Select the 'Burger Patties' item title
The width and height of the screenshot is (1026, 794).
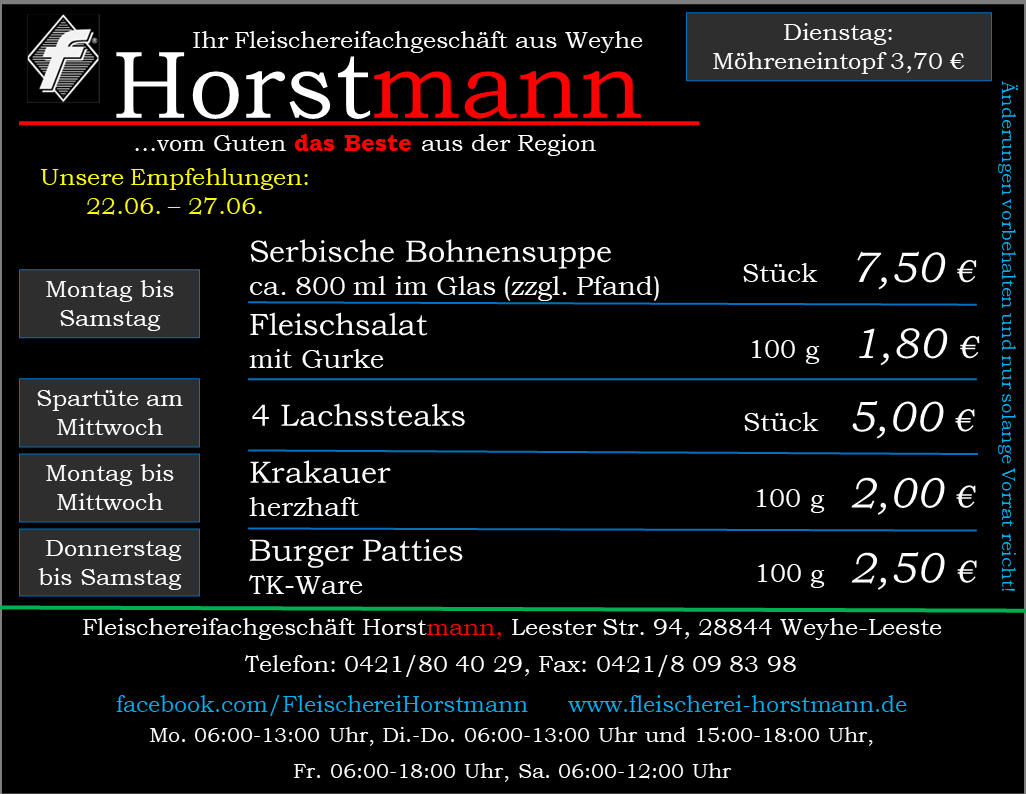(356, 551)
